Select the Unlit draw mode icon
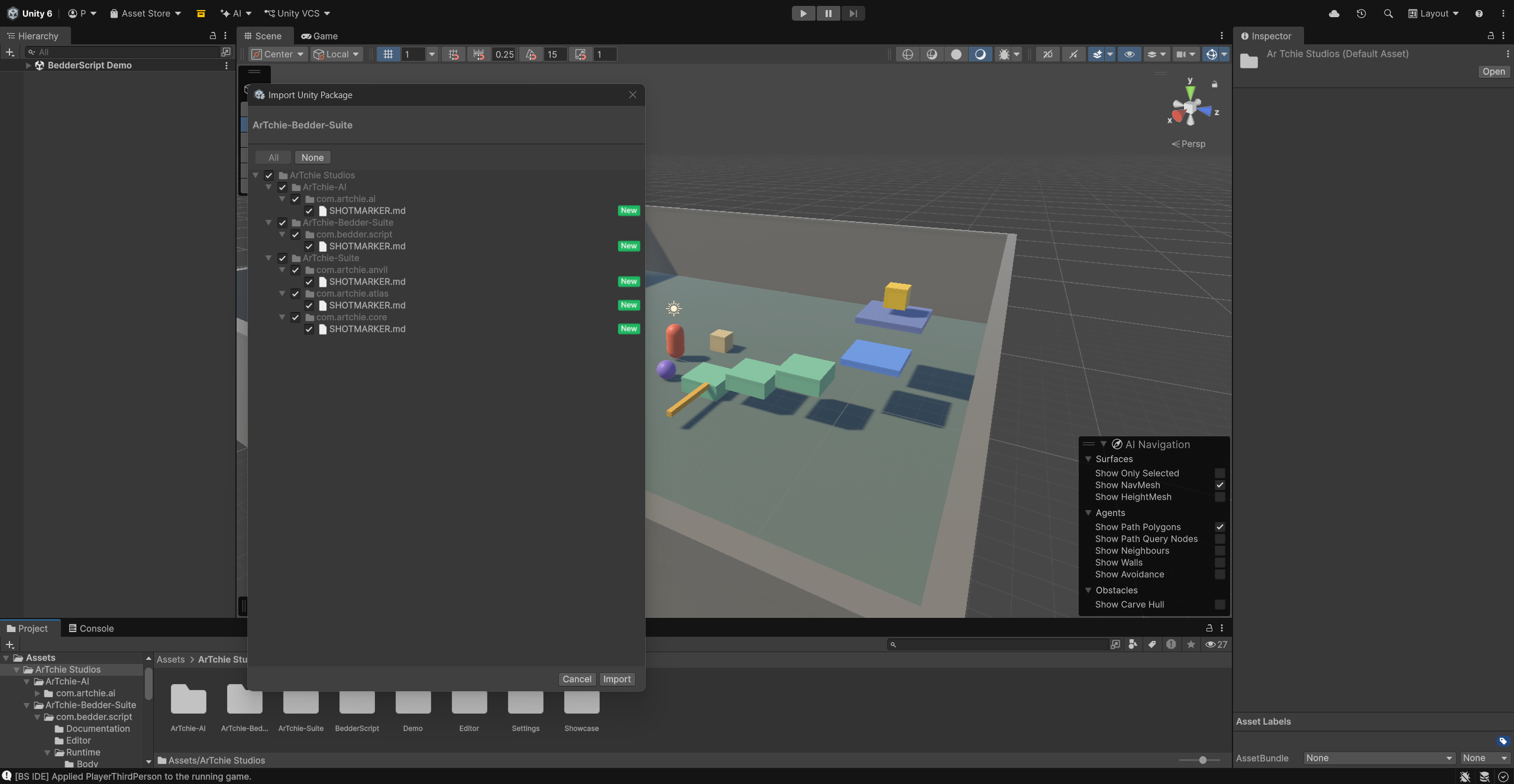 (x=956, y=54)
